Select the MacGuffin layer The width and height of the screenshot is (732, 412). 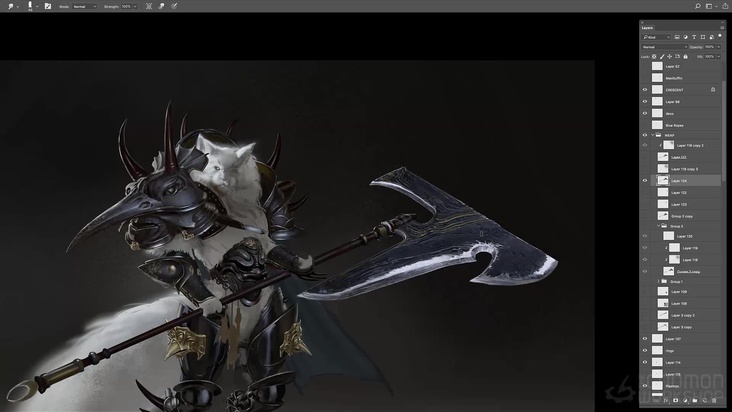[x=681, y=78]
